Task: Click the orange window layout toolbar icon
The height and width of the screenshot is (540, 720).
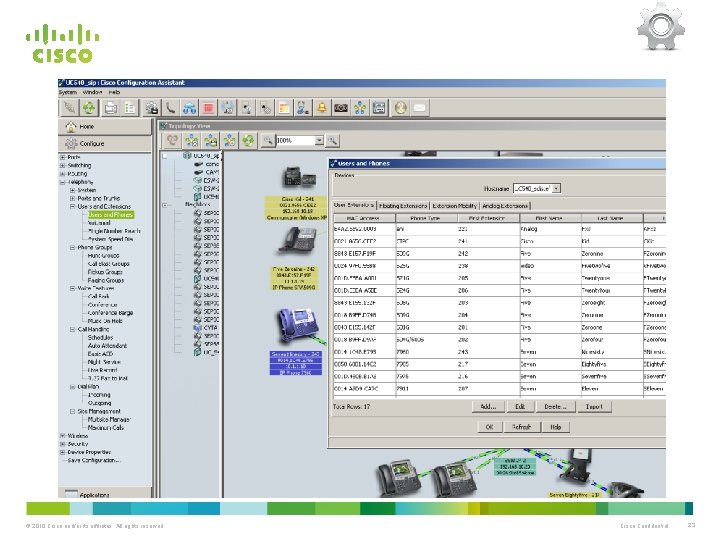Action: click(284, 108)
